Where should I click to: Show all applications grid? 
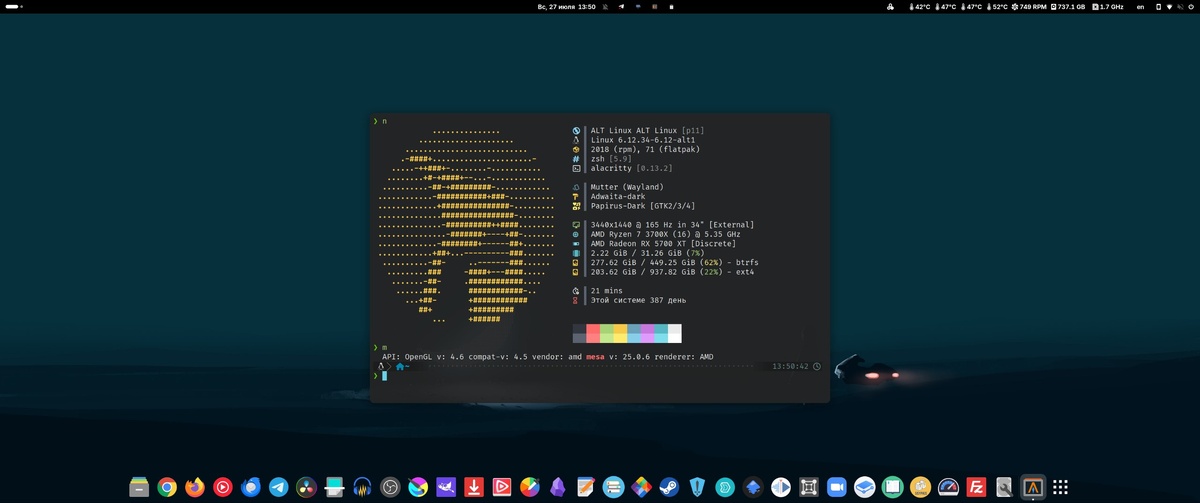pyautogui.click(x=1061, y=487)
